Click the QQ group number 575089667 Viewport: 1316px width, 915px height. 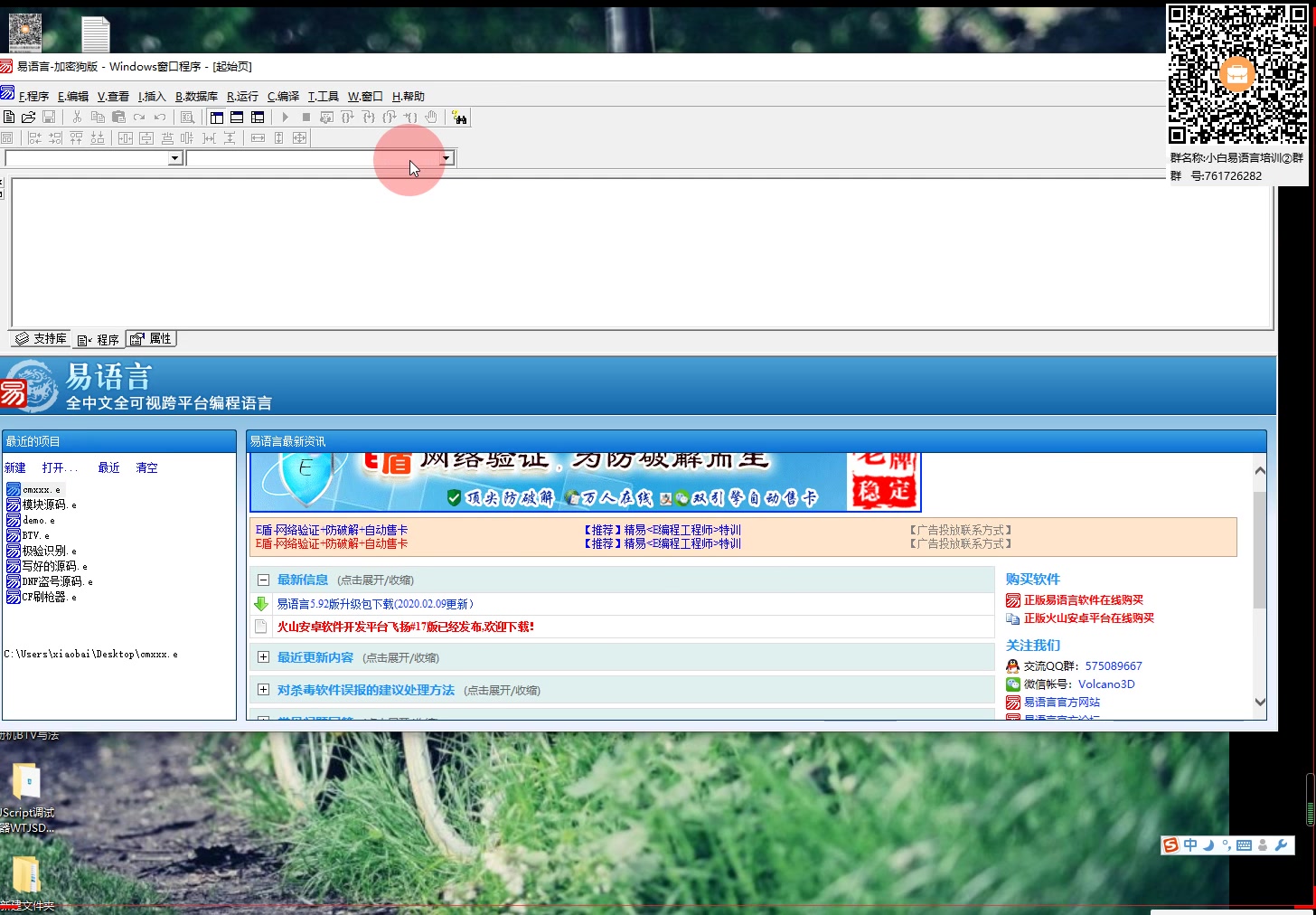[1114, 666]
